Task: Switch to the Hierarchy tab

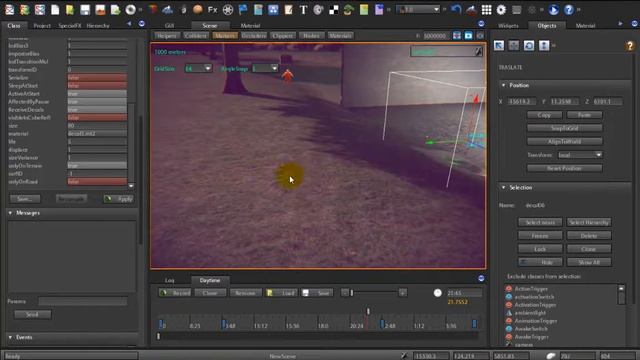Action: (x=98, y=25)
